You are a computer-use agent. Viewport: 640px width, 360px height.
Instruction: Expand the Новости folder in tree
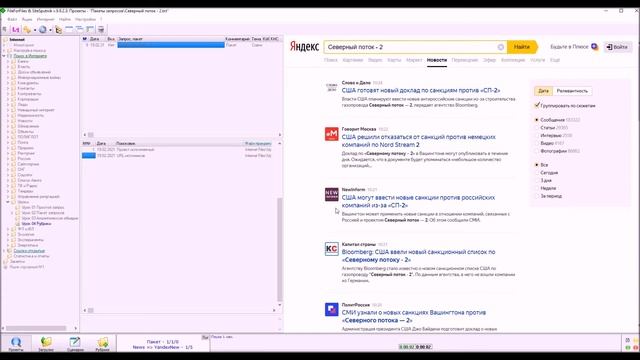tap(8, 121)
